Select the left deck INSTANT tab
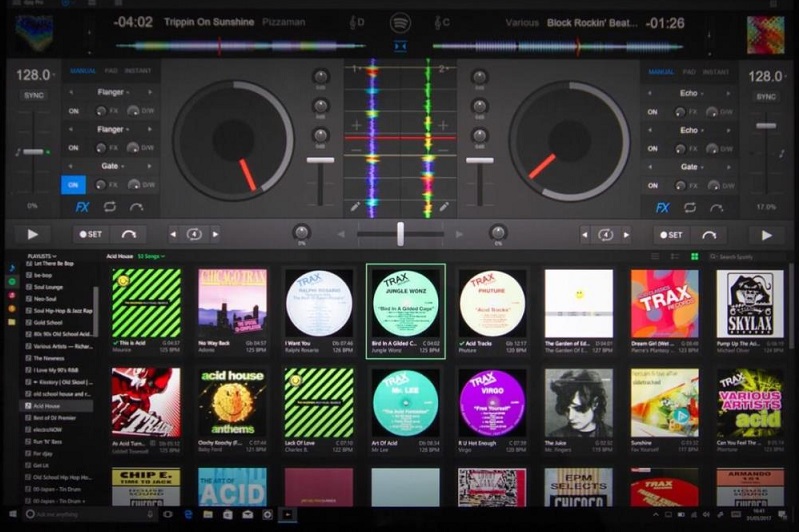Viewport: 799px width, 532px height. [138, 71]
